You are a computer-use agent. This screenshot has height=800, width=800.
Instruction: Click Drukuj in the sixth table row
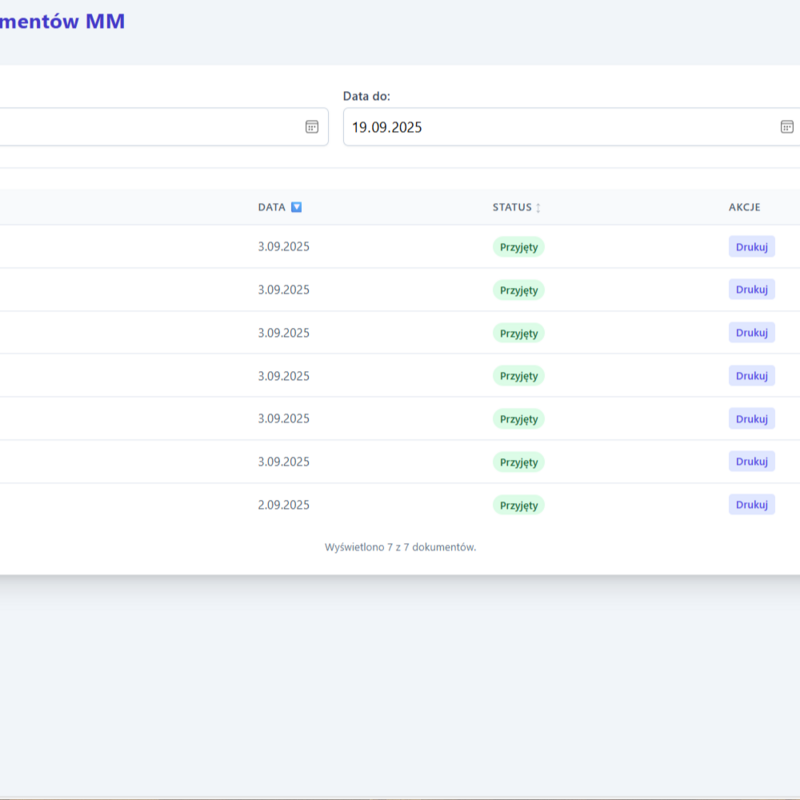[751, 462]
